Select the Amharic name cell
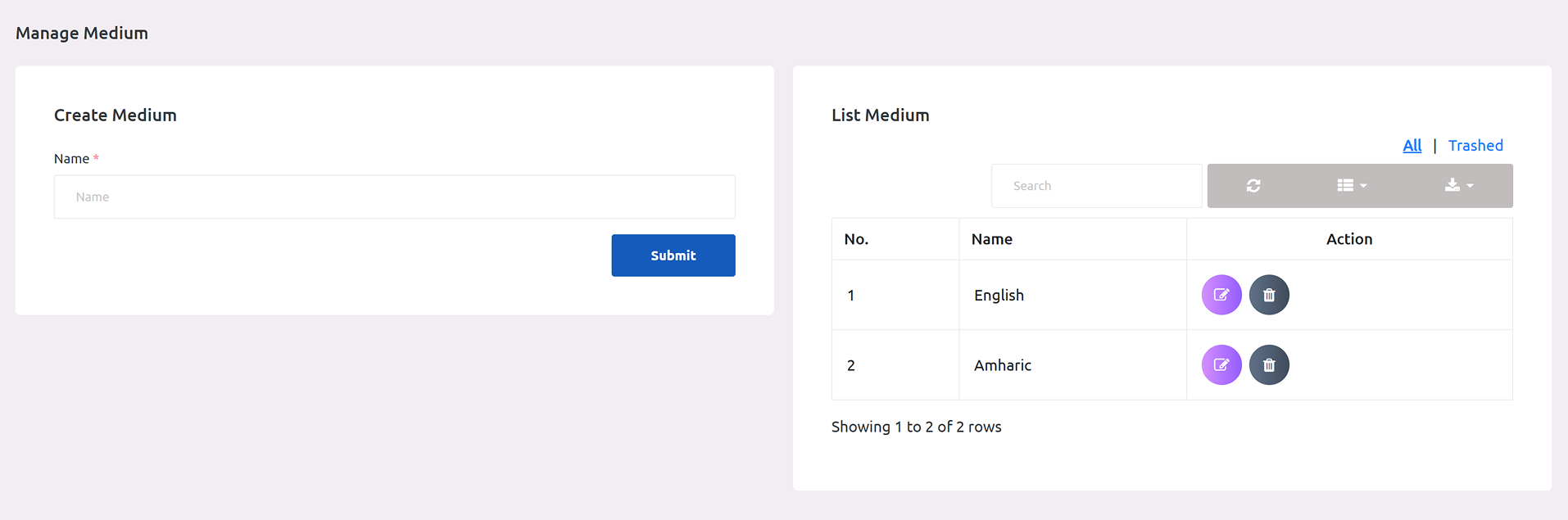 pos(1002,365)
